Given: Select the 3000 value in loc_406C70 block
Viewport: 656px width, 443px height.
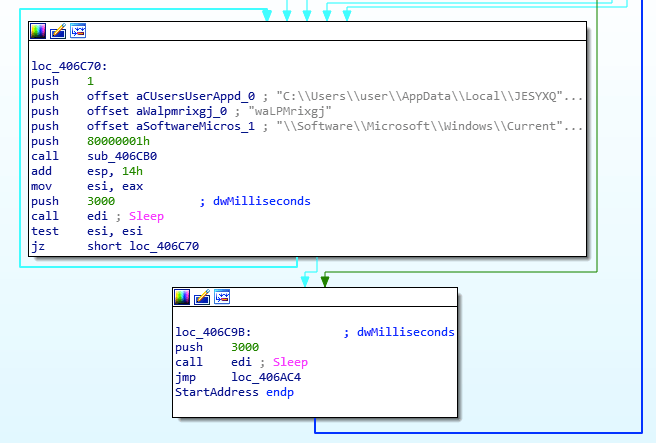Looking at the screenshot, I should [101, 201].
